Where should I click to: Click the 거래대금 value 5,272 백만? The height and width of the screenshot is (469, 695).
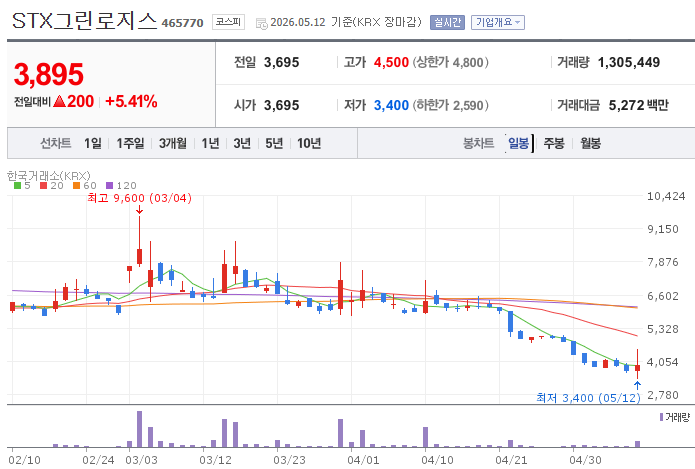coord(638,106)
